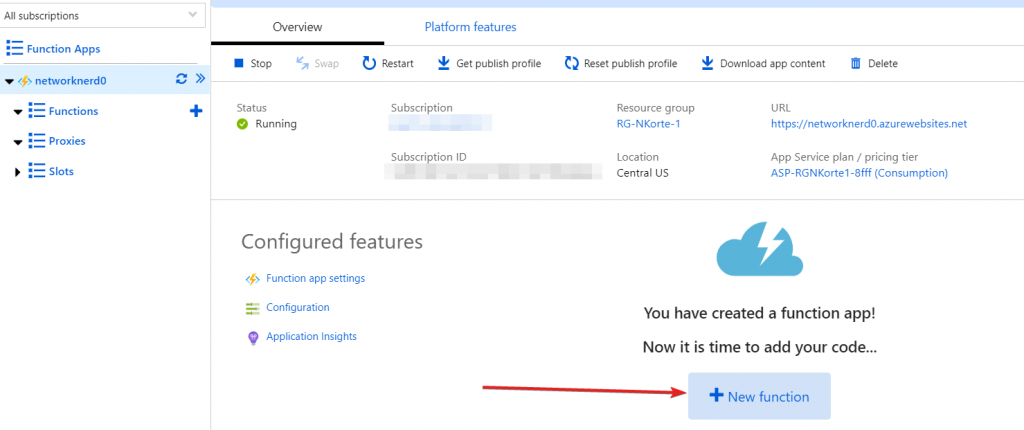Click the Functions list icon
Viewport: 1024px width, 430px height.
coord(37,111)
